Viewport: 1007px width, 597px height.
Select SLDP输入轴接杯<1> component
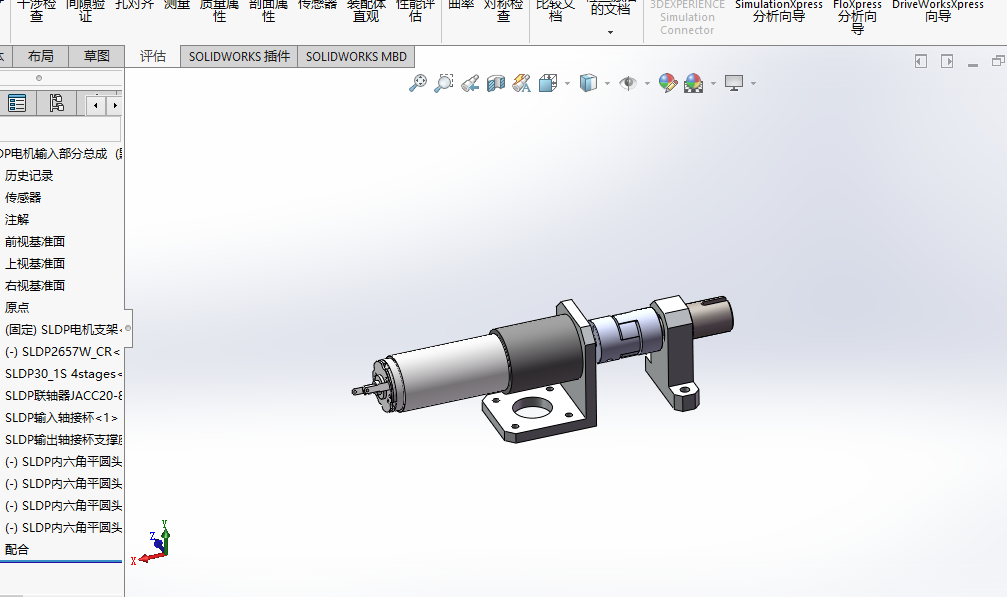[61, 417]
